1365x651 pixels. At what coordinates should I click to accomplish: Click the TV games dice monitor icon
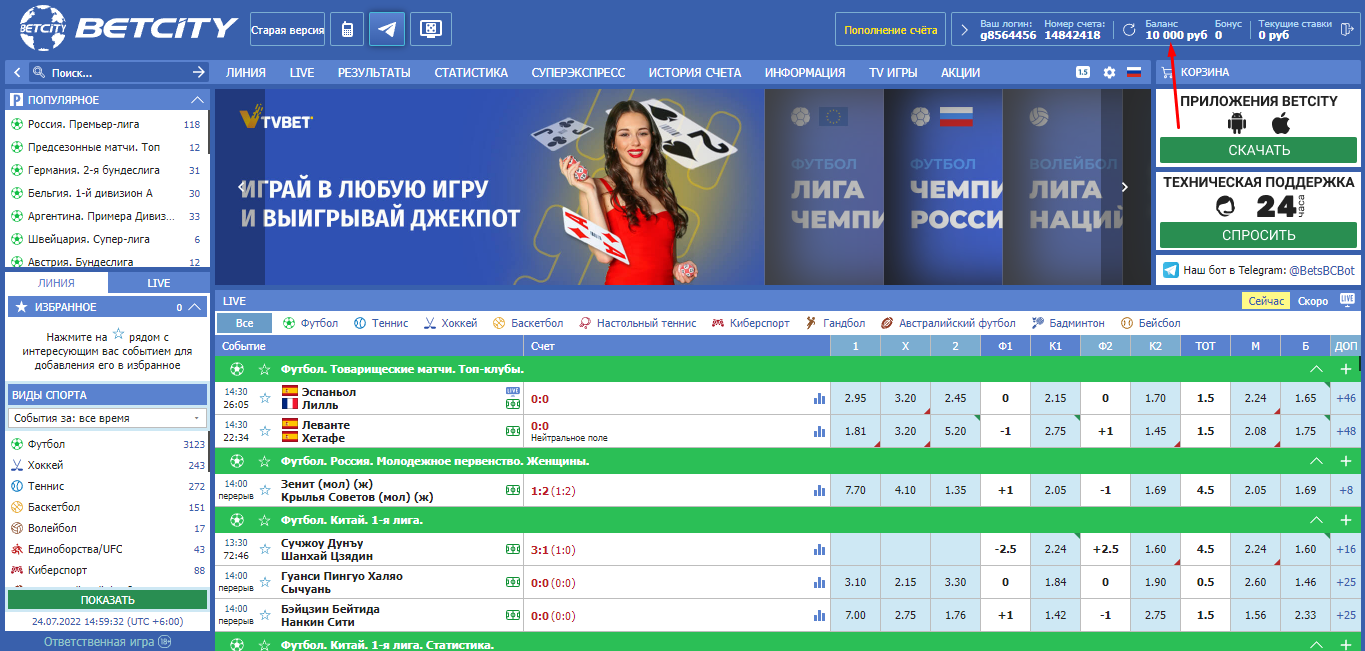431,30
